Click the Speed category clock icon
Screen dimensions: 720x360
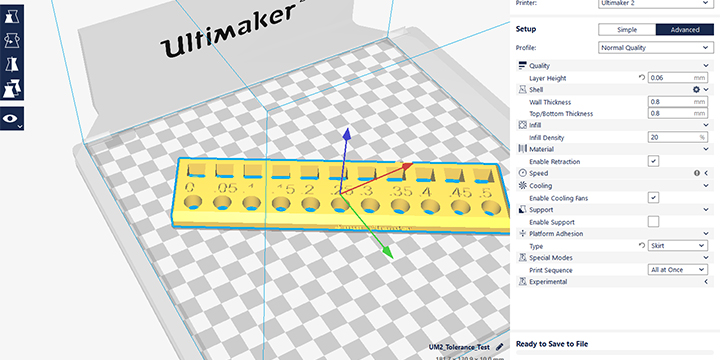pos(522,173)
